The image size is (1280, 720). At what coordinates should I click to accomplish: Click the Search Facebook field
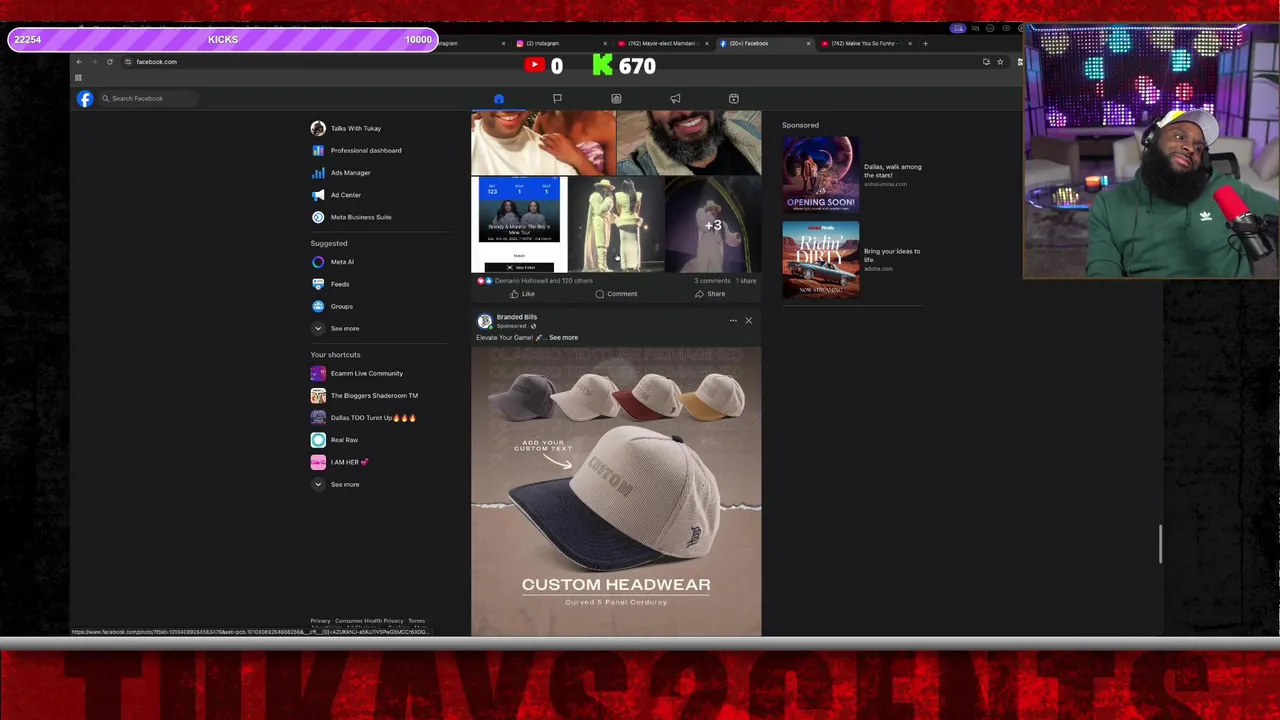pyautogui.click(x=148, y=98)
